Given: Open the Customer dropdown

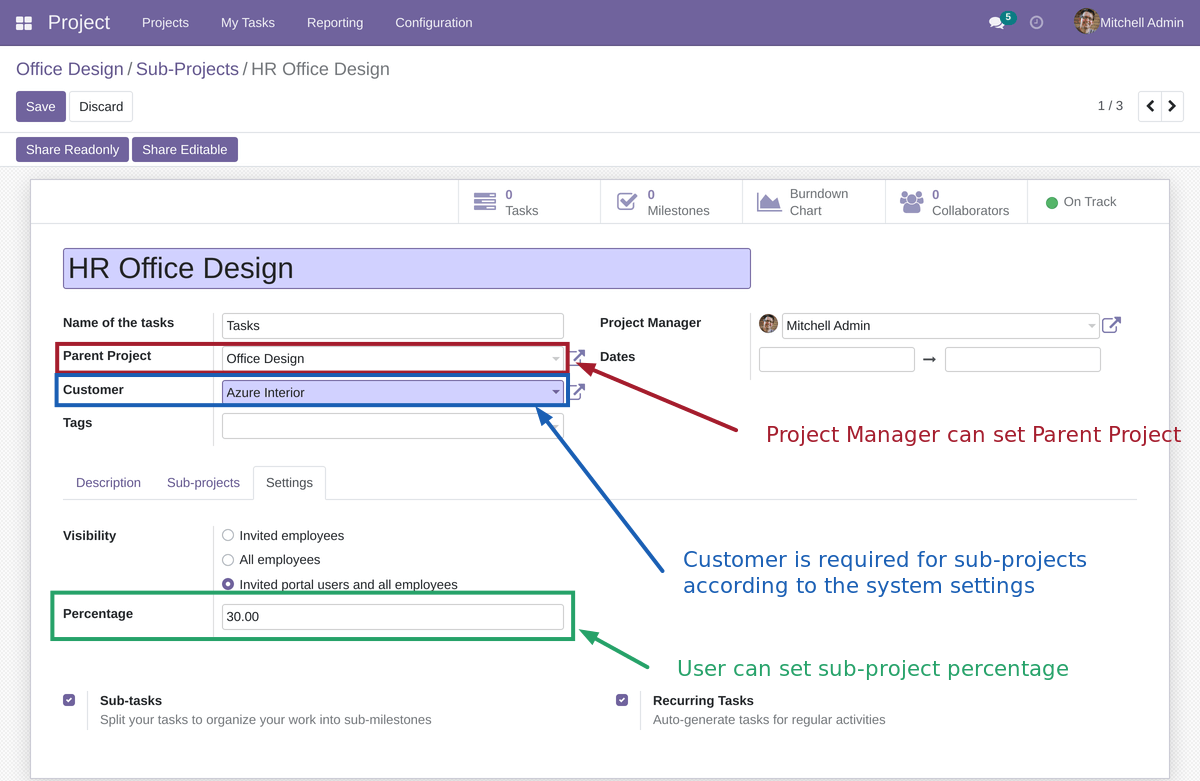Looking at the screenshot, I should 555,392.
